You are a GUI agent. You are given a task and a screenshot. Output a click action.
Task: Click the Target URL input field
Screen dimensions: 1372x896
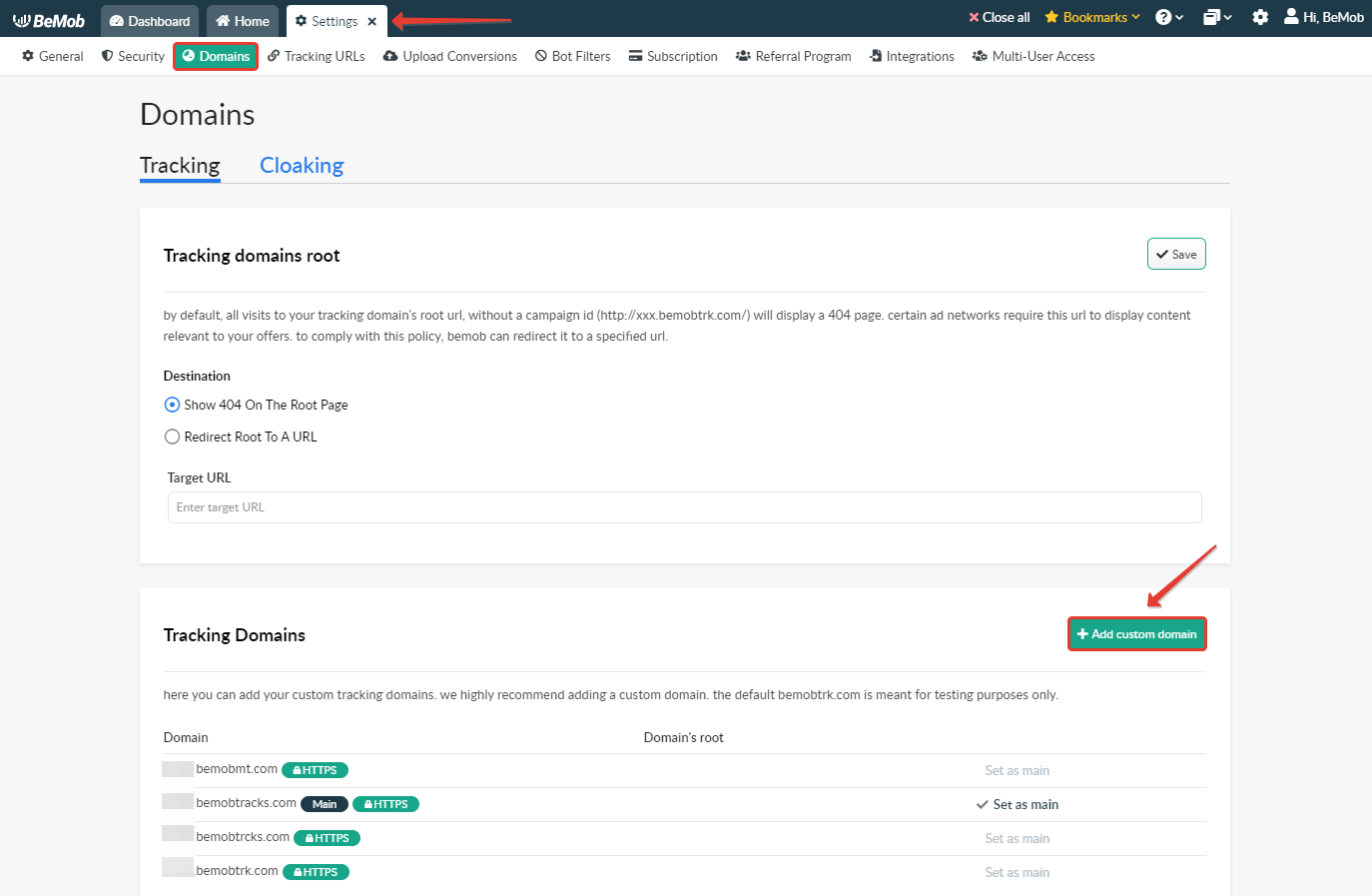(685, 507)
